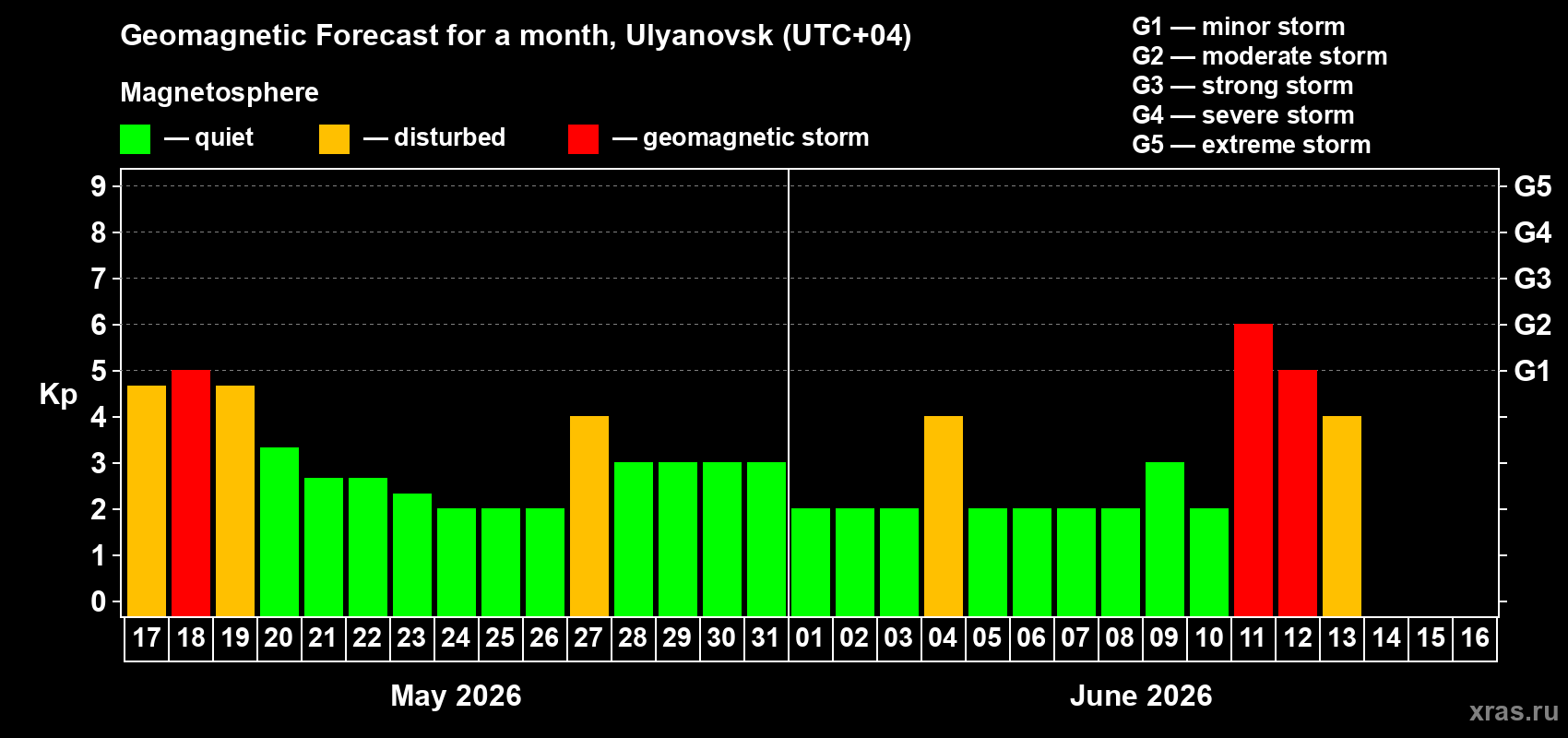This screenshot has height=738, width=1568.
Task: Click the G2 label on the right axis
Action: pos(1533,325)
